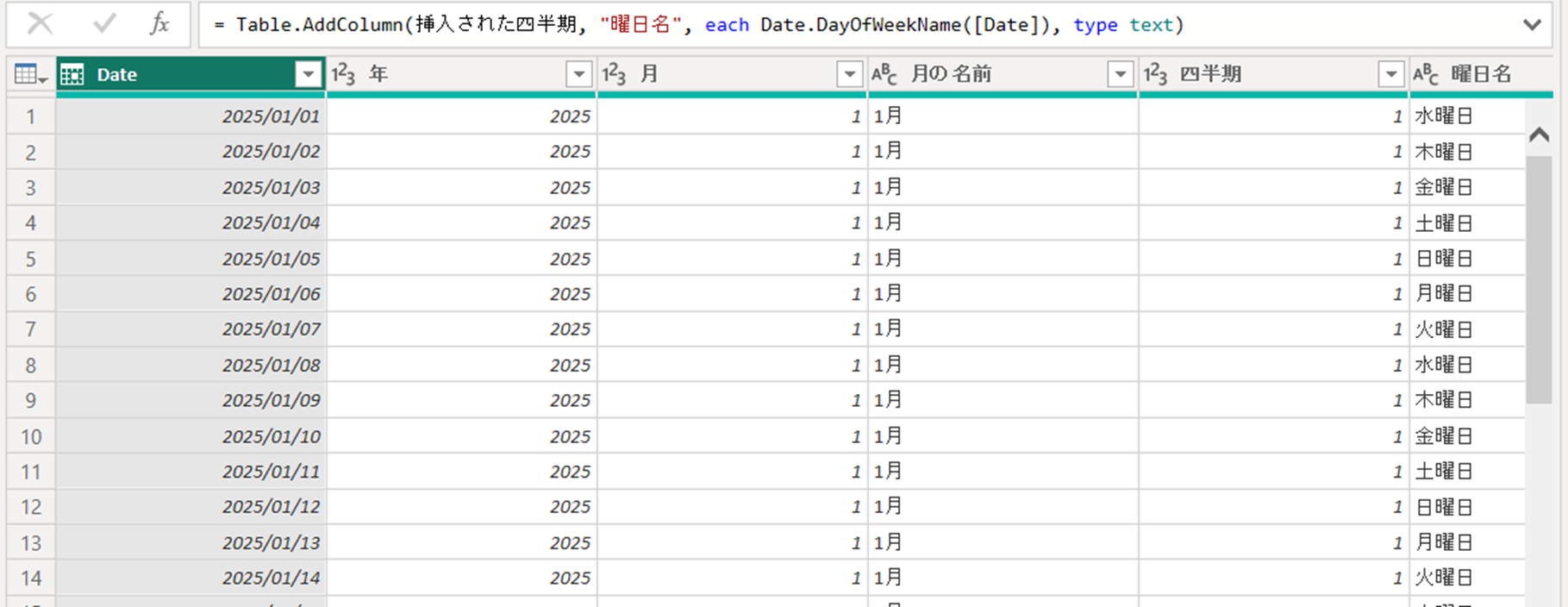Click the scroll up arrow of the vertical scrollbar
Screen dimensions: 1568x607
click(1539, 135)
